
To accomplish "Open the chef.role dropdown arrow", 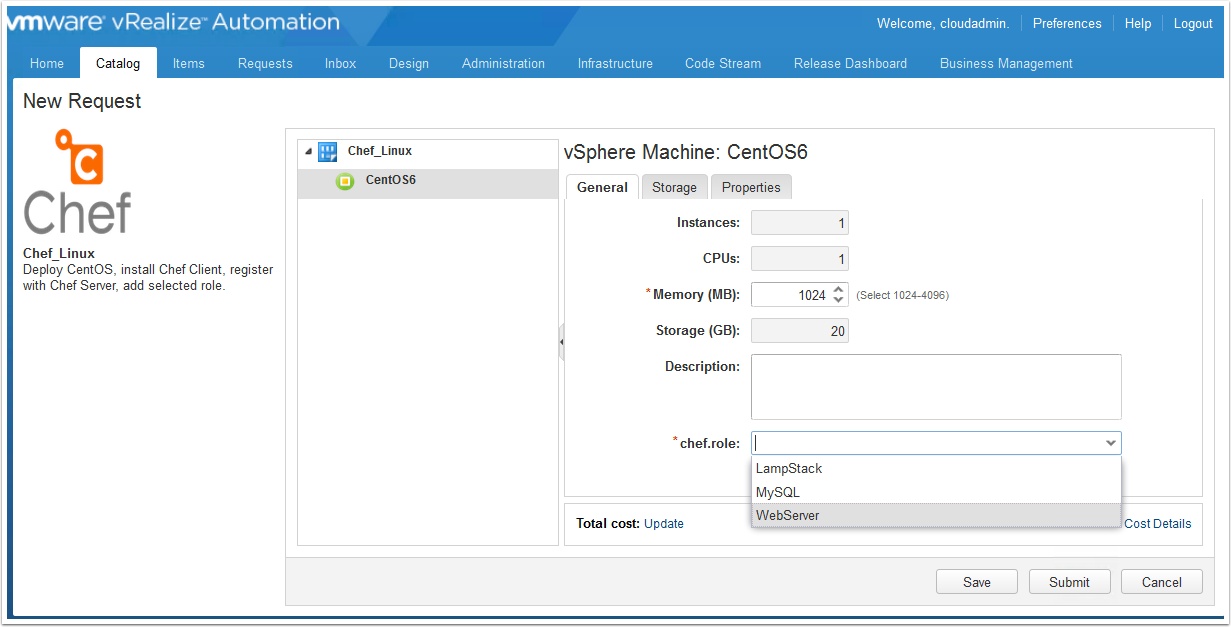I will coord(1110,443).
